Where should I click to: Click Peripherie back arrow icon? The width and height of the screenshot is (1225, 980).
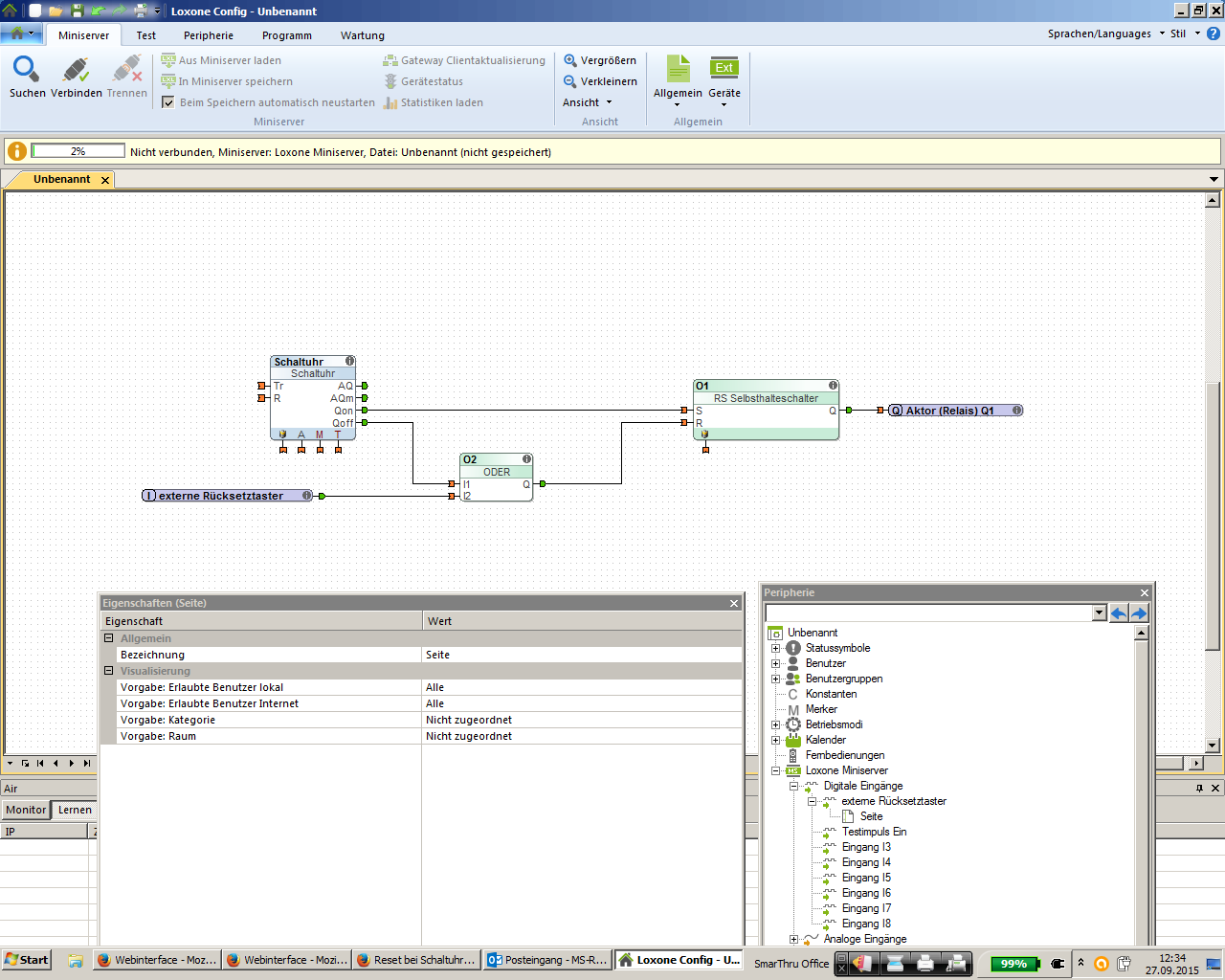tap(1118, 613)
